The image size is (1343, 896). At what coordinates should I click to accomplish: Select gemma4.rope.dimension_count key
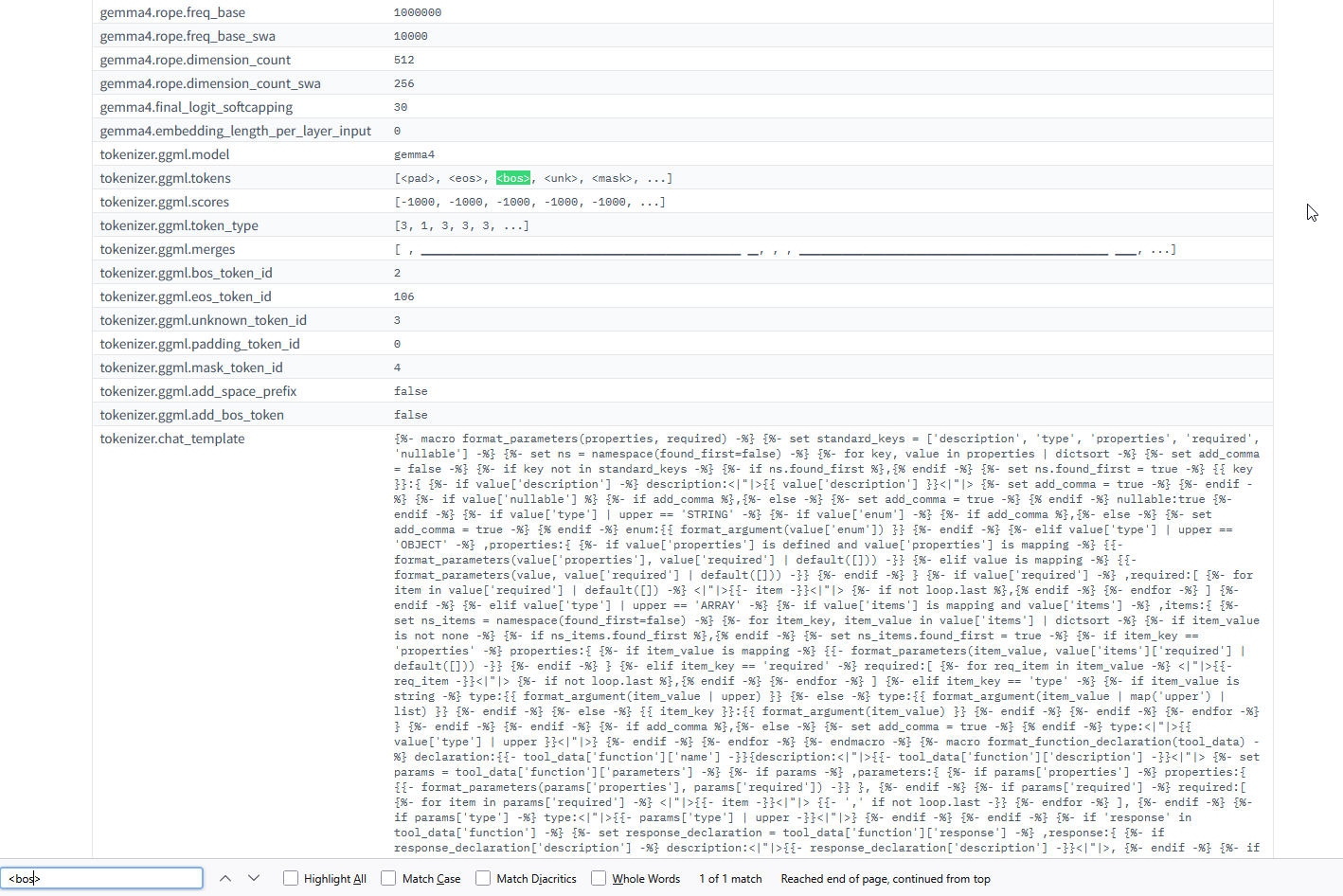click(x=195, y=60)
